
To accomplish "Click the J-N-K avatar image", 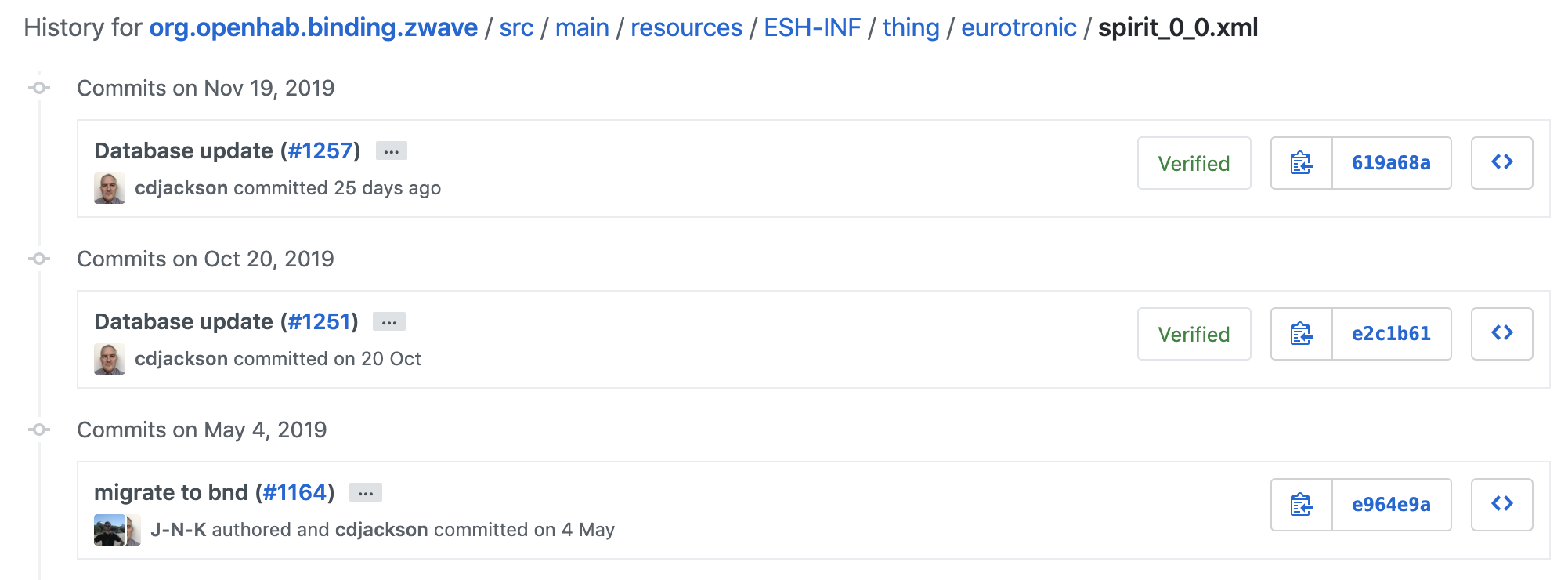I will 109,530.
